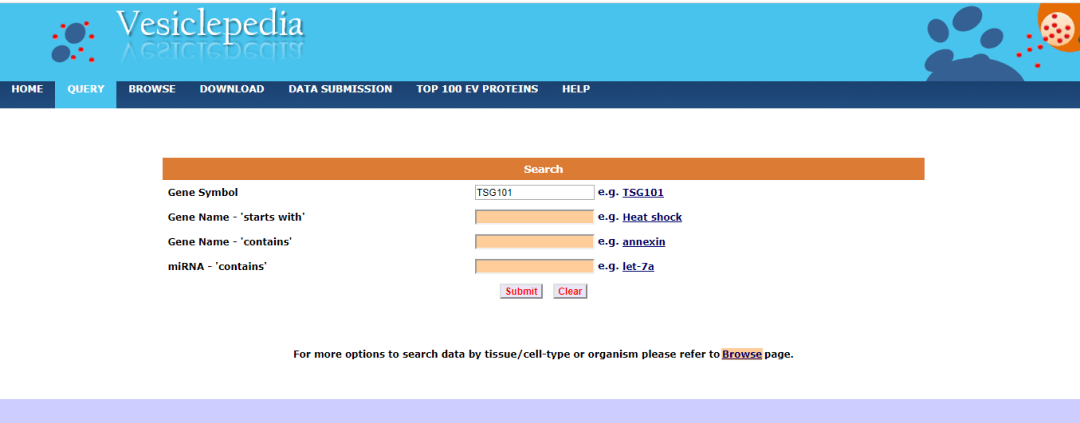The width and height of the screenshot is (1080, 423).
Task: Use the annexin example link
Action: point(644,243)
